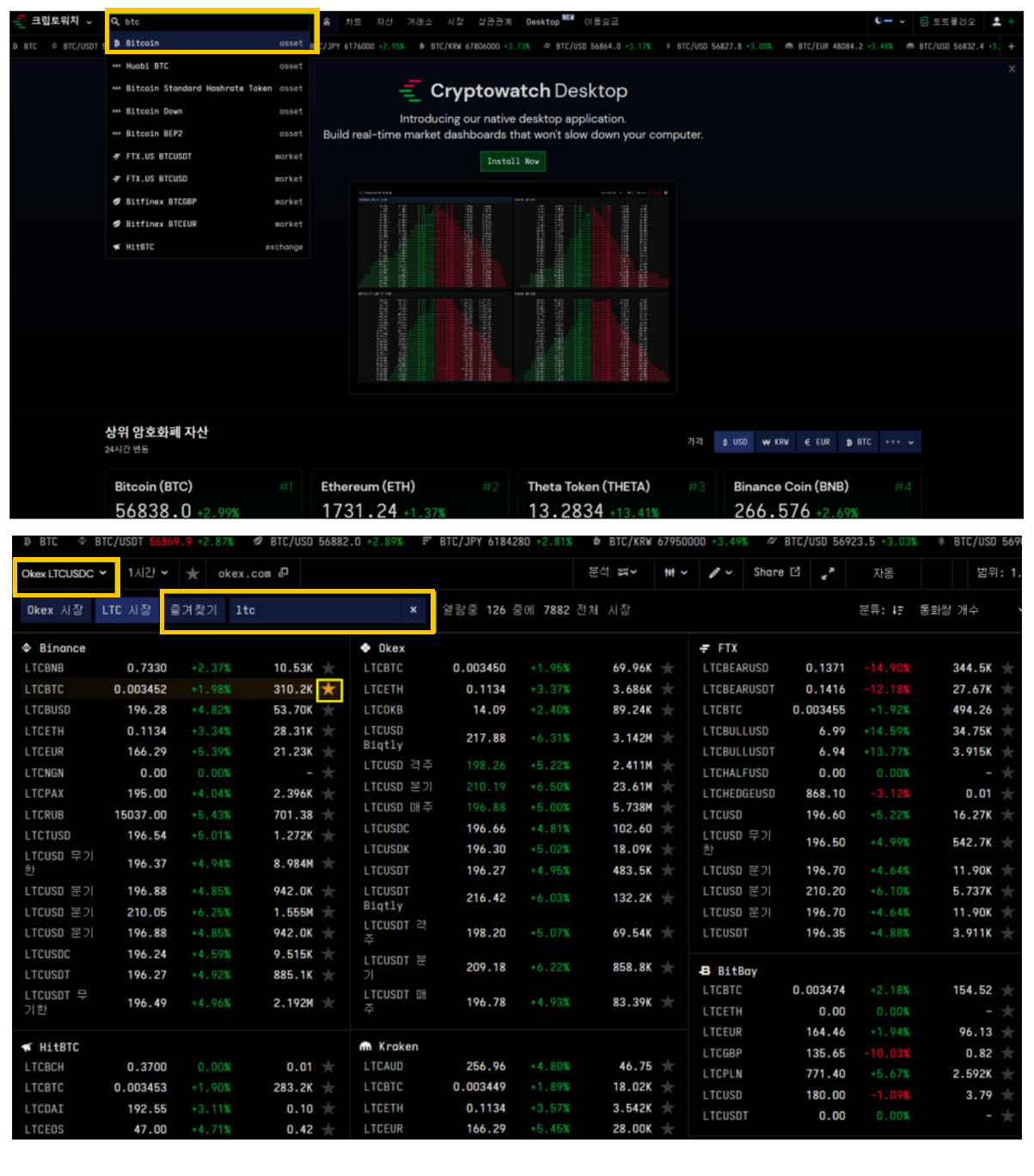Toggle fullscreen expand arrows icon
Viewport: 1034px width, 1176px height.
click(828, 573)
